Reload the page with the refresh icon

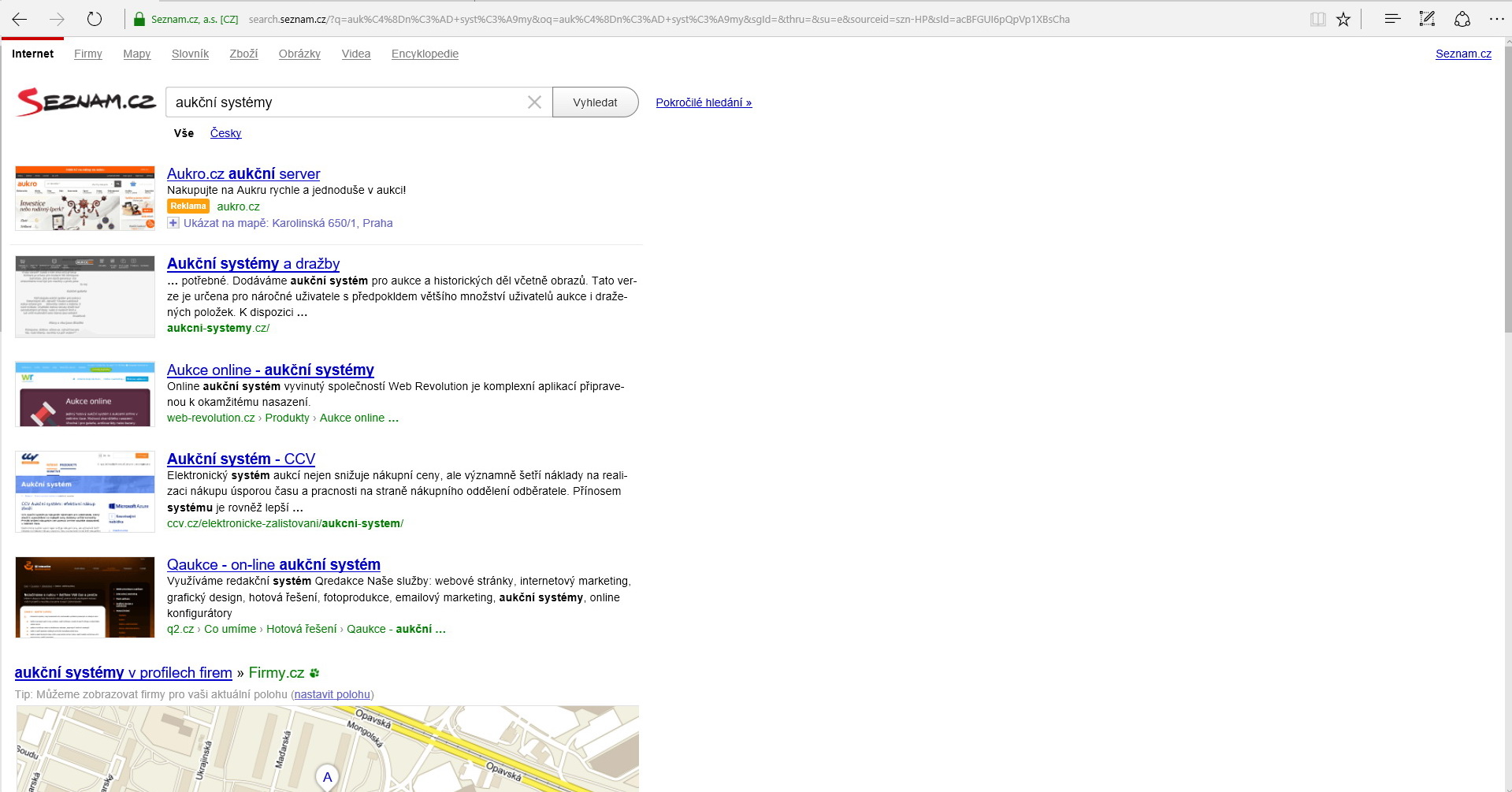click(95, 19)
